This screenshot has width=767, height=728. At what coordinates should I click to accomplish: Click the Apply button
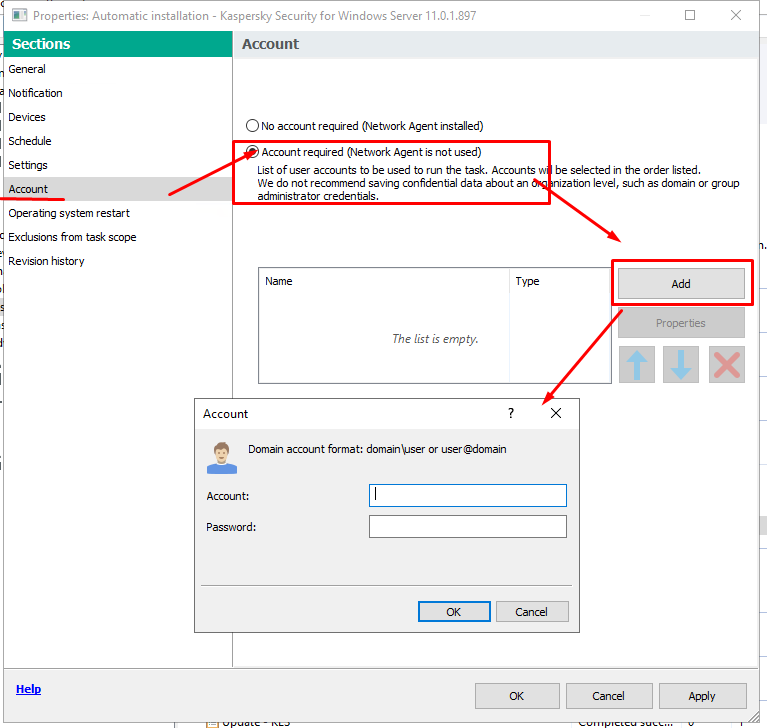pyautogui.click(x=702, y=696)
